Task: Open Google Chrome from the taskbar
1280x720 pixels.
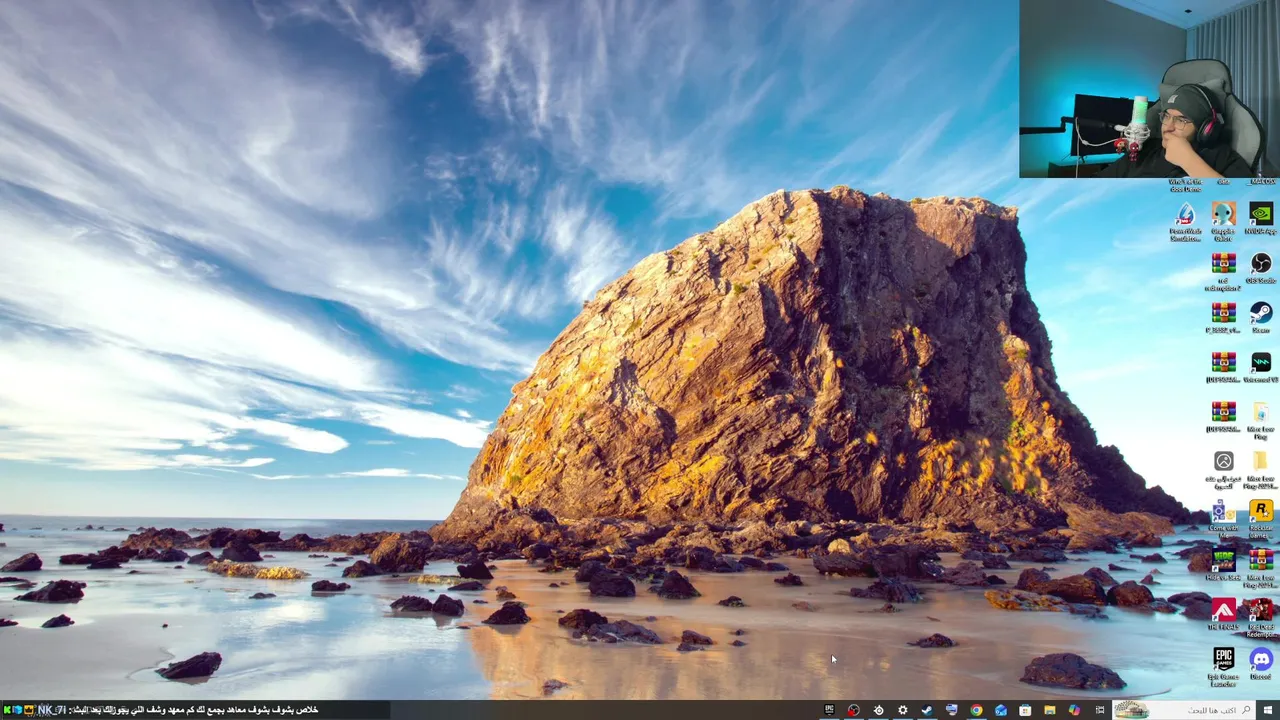Action: pos(976,710)
